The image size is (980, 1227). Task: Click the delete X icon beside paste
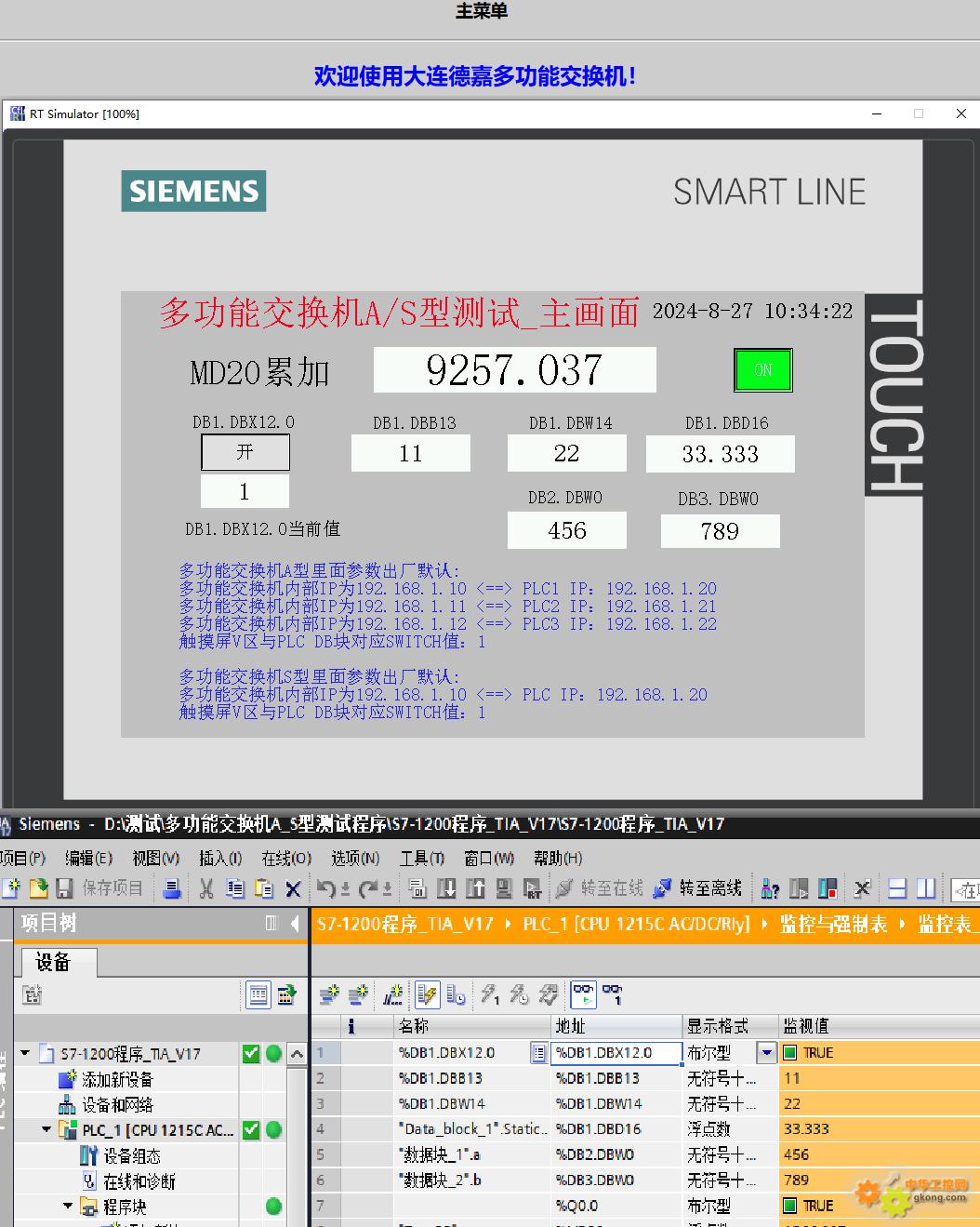293,888
